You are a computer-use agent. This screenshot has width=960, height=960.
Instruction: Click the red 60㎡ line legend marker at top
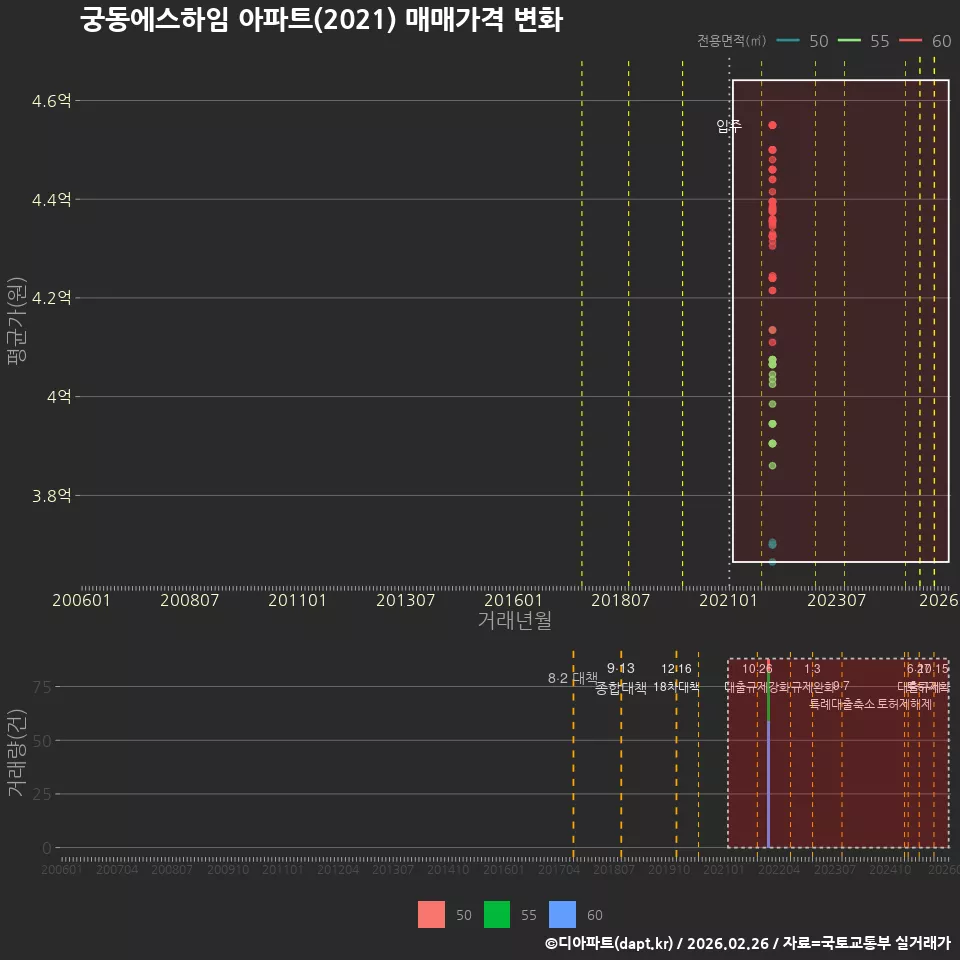pos(910,40)
